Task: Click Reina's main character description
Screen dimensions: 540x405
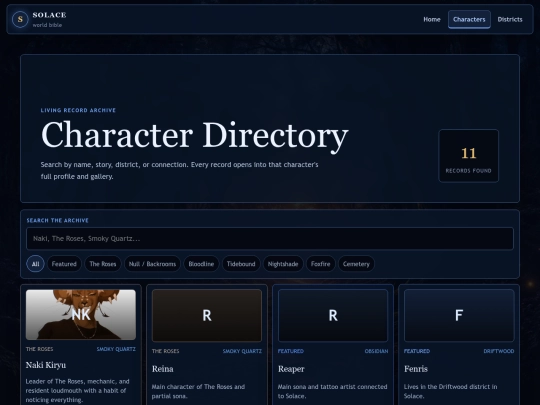Action: click(198, 391)
